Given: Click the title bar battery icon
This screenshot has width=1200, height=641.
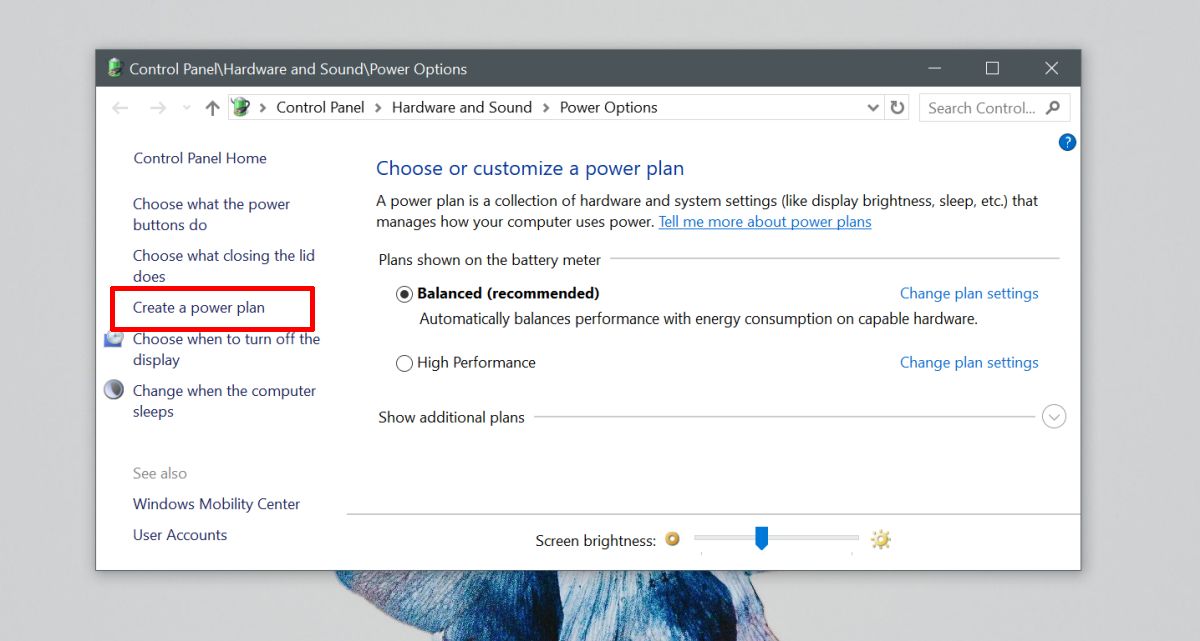Looking at the screenshot, I should 115,68.
